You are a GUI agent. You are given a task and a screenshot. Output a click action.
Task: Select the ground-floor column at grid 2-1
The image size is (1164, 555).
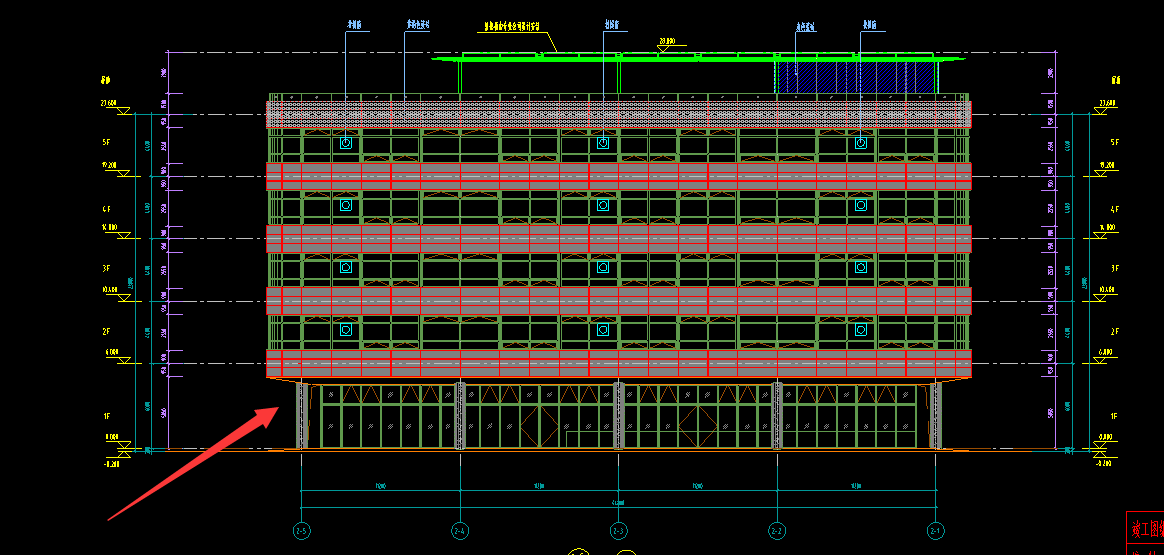click(936, 415)
